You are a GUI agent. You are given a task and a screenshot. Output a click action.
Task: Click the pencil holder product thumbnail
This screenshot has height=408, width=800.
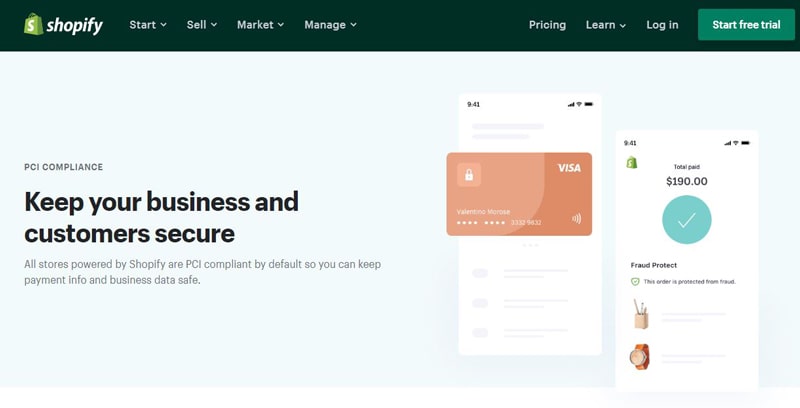(x=640, y=314)
